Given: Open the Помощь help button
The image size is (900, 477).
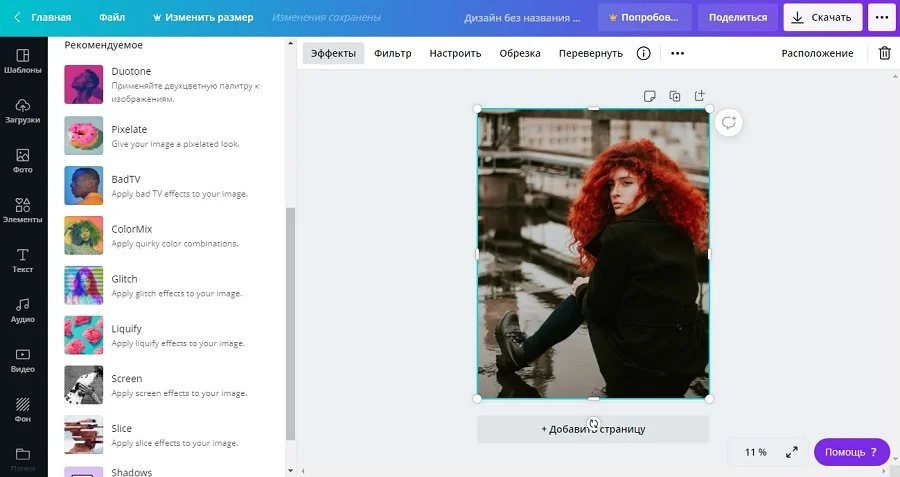Looking at the screenshot, I should point(852,452).
